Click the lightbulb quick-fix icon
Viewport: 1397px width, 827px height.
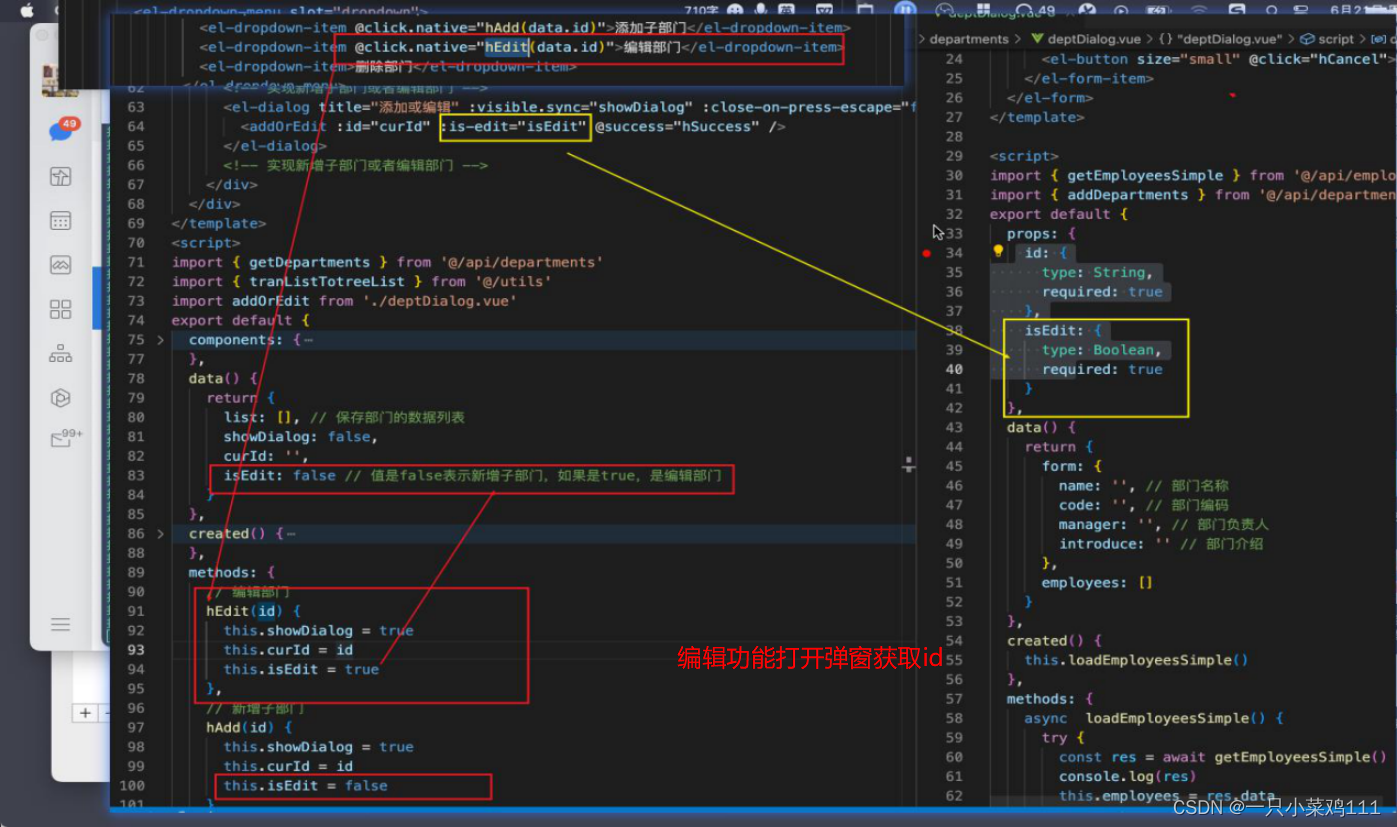point(997,252)
